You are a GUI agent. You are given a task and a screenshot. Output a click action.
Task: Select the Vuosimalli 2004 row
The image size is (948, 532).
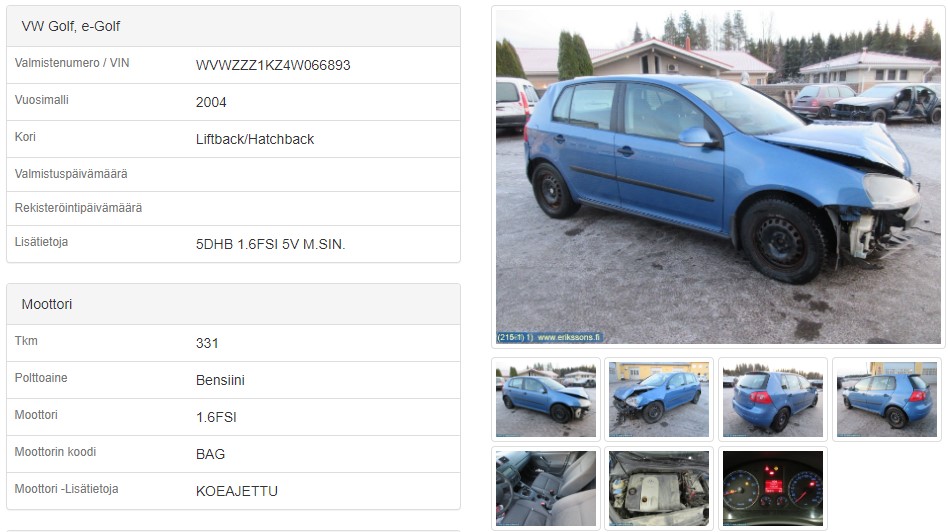click(233, 102)
